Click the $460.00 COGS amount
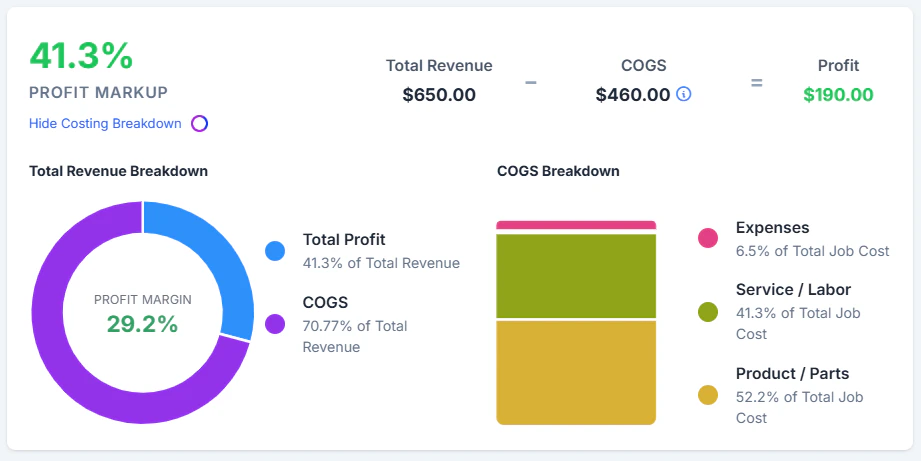This screenshot has width=921, height=461. pyautogui.click(x=633, y=95)
